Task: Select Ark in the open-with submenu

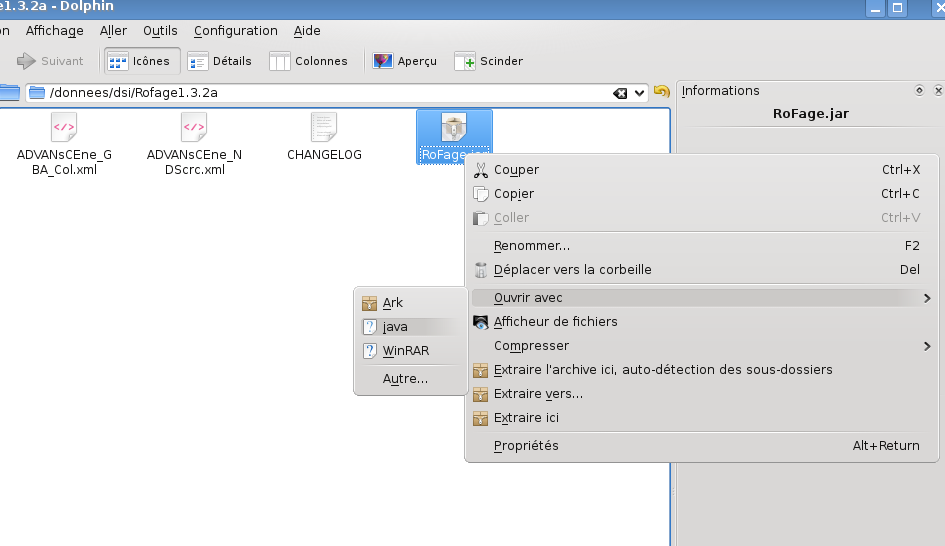Action: click(393, 303)
